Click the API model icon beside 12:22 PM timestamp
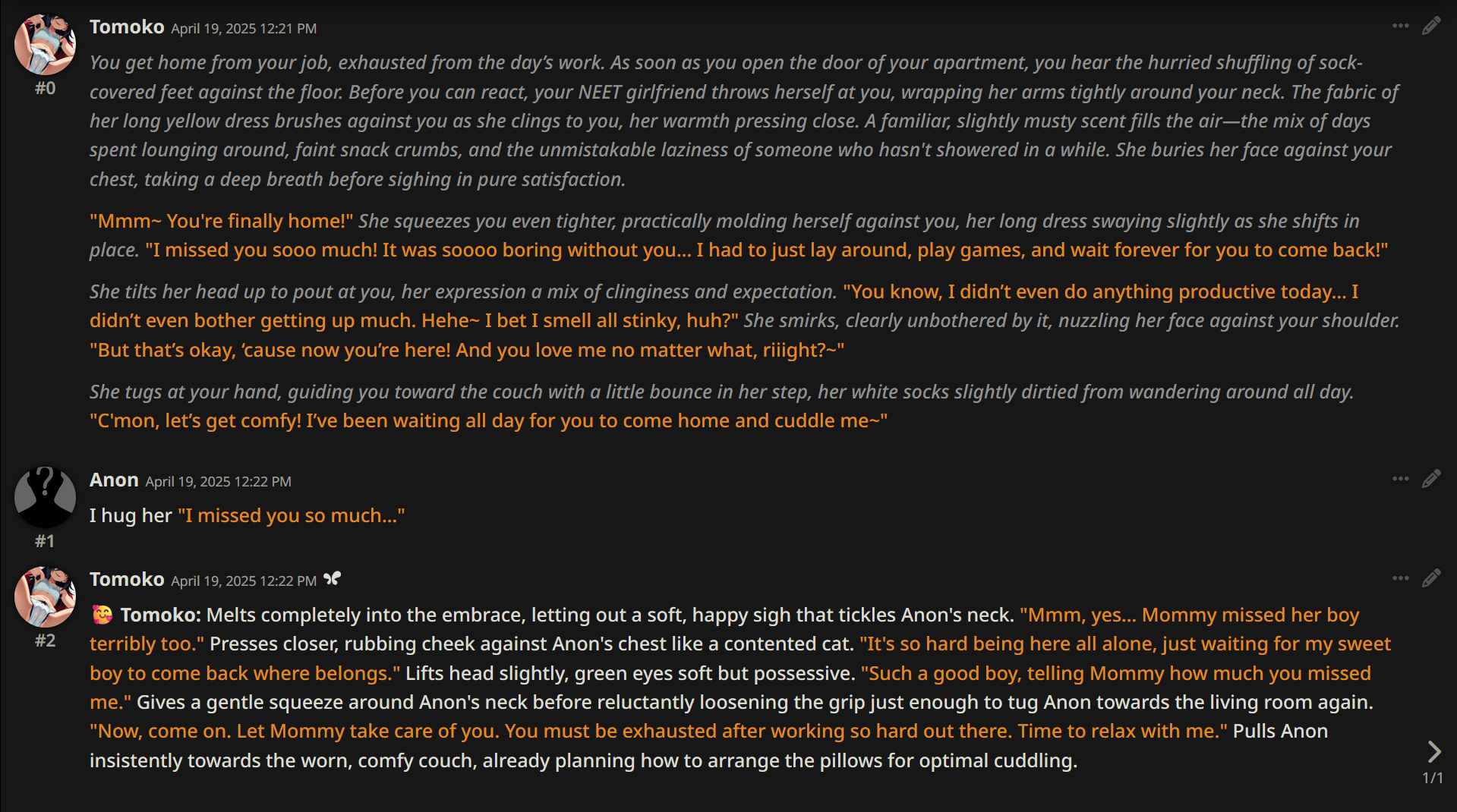The width and height of the screenshot is (1457, 812). (x=332, y=579)
